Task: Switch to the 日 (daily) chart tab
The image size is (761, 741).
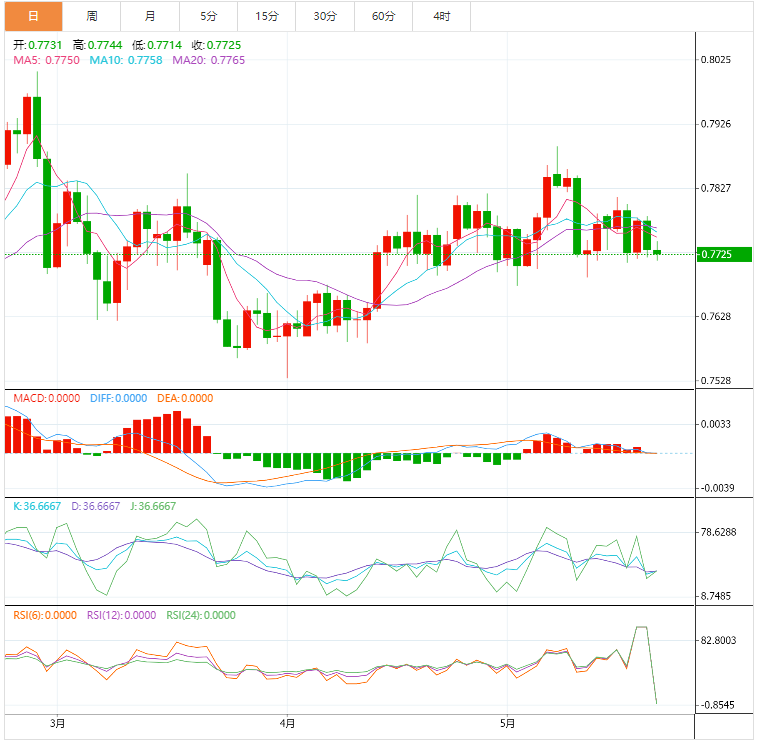Action: 33,16
